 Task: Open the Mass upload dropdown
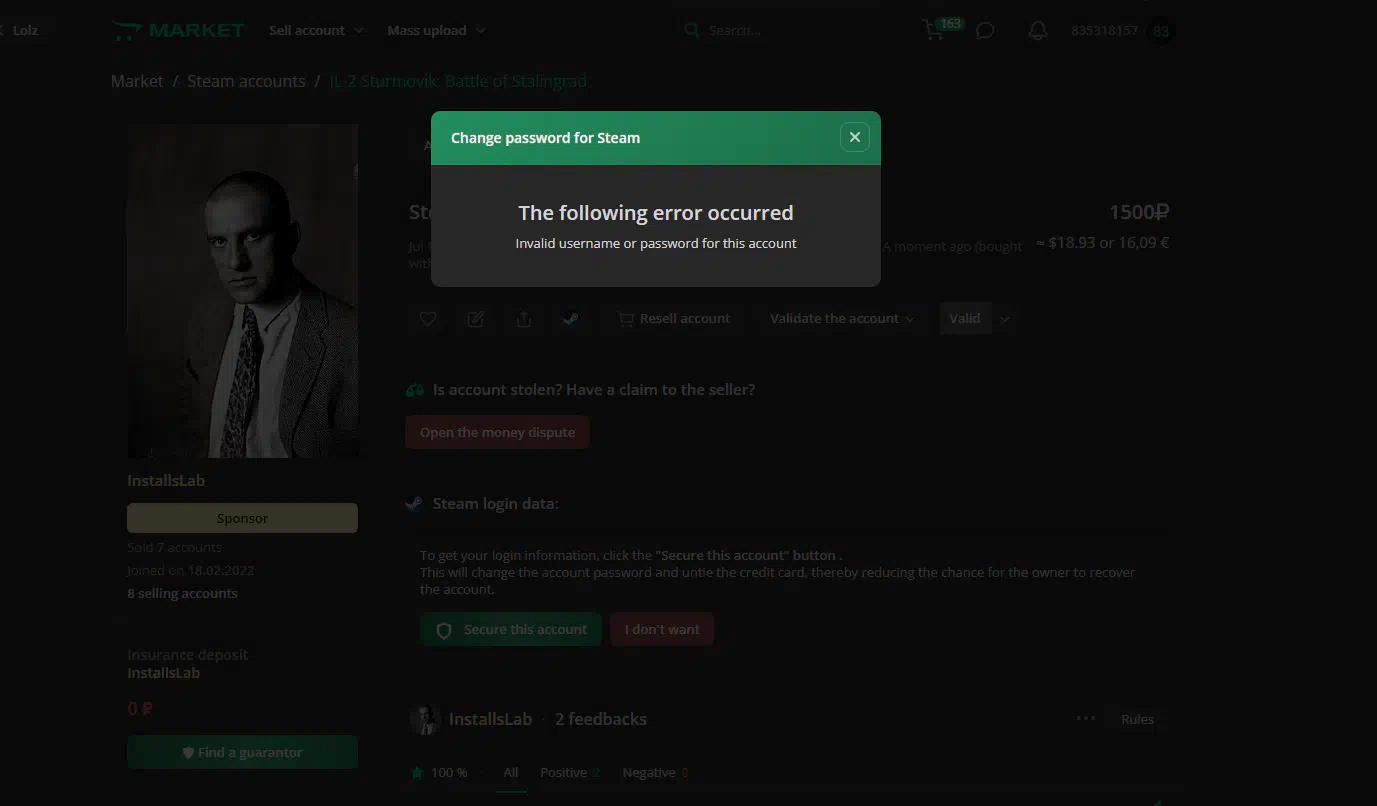pos(436,31)
